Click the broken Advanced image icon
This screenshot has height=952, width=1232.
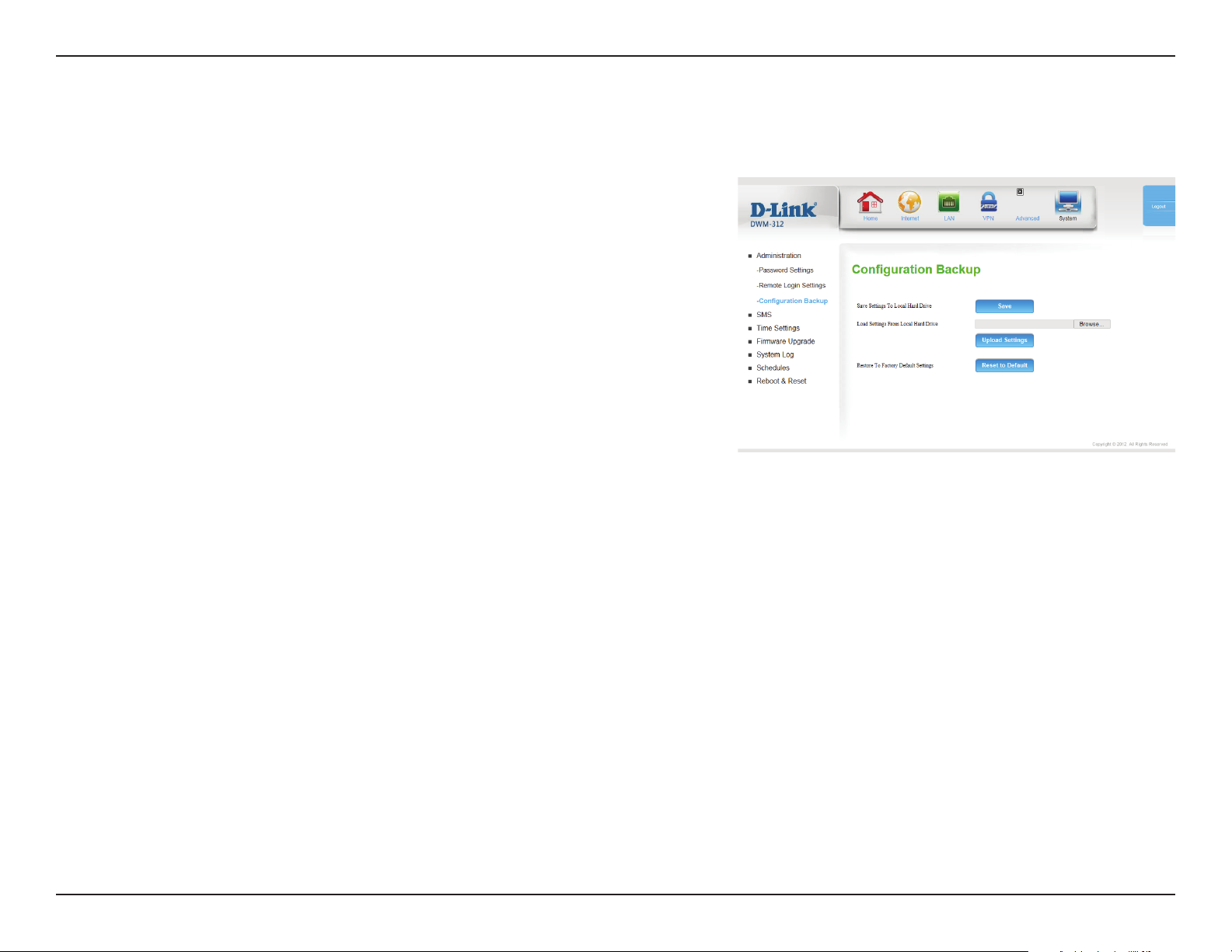1021,192
